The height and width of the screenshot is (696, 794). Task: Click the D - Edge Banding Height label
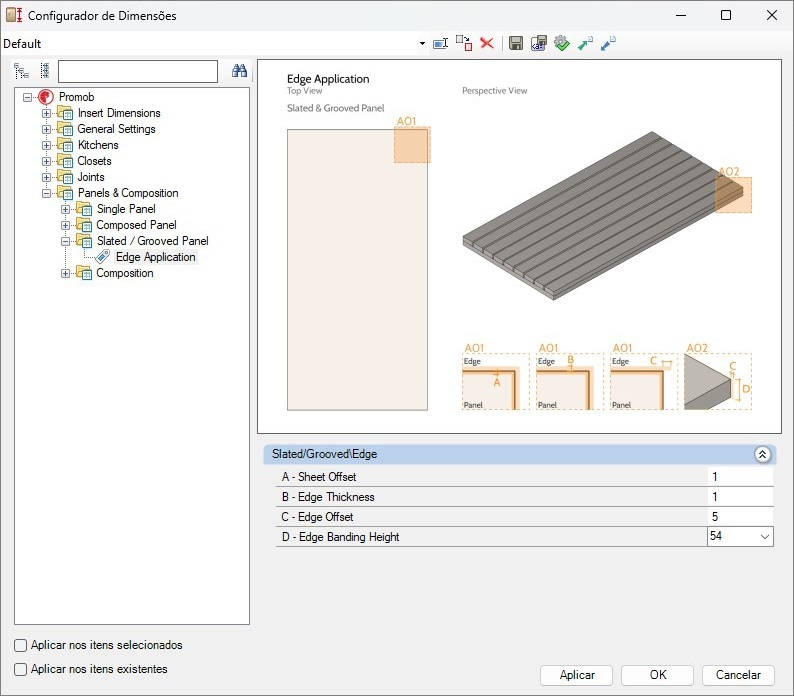pos(340,537)
